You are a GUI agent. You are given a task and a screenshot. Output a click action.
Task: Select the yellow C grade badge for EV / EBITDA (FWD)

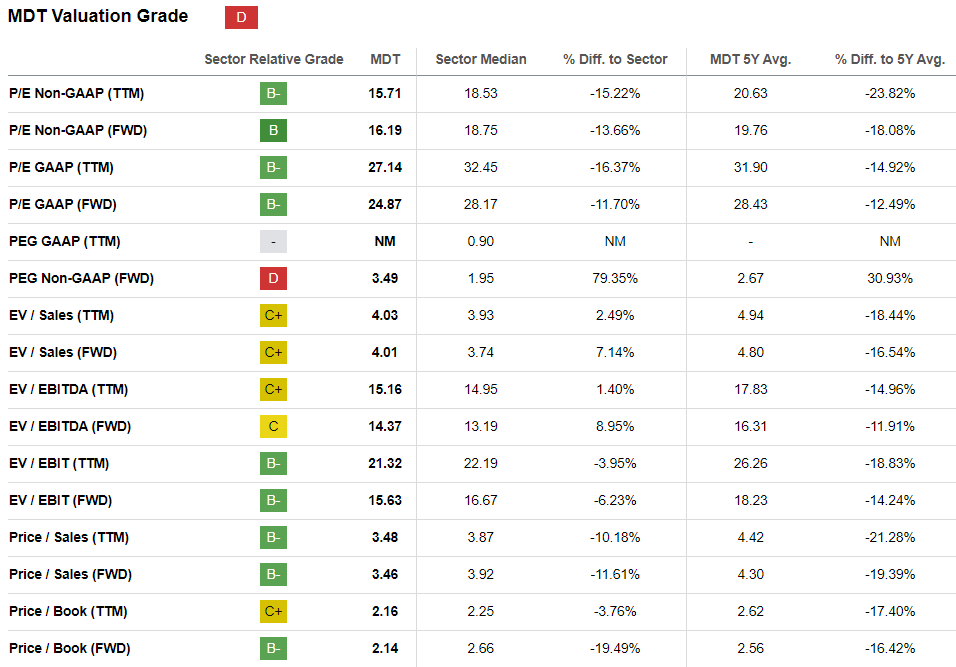[x=273, y=426]
